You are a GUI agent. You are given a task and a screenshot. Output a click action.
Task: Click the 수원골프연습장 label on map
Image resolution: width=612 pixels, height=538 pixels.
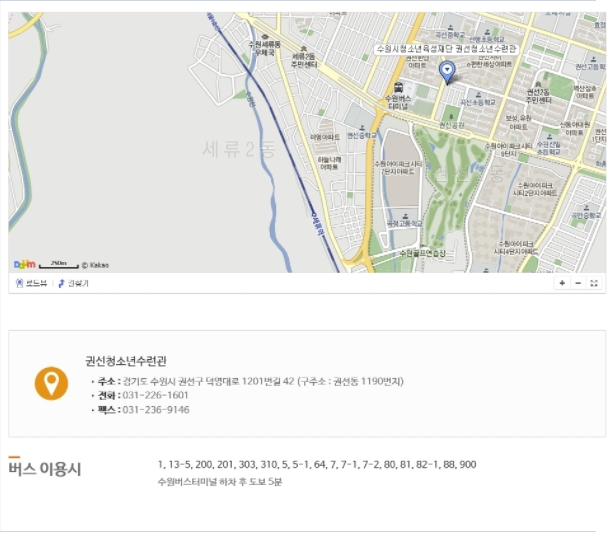pyautogui.click(x=421, y=254)
